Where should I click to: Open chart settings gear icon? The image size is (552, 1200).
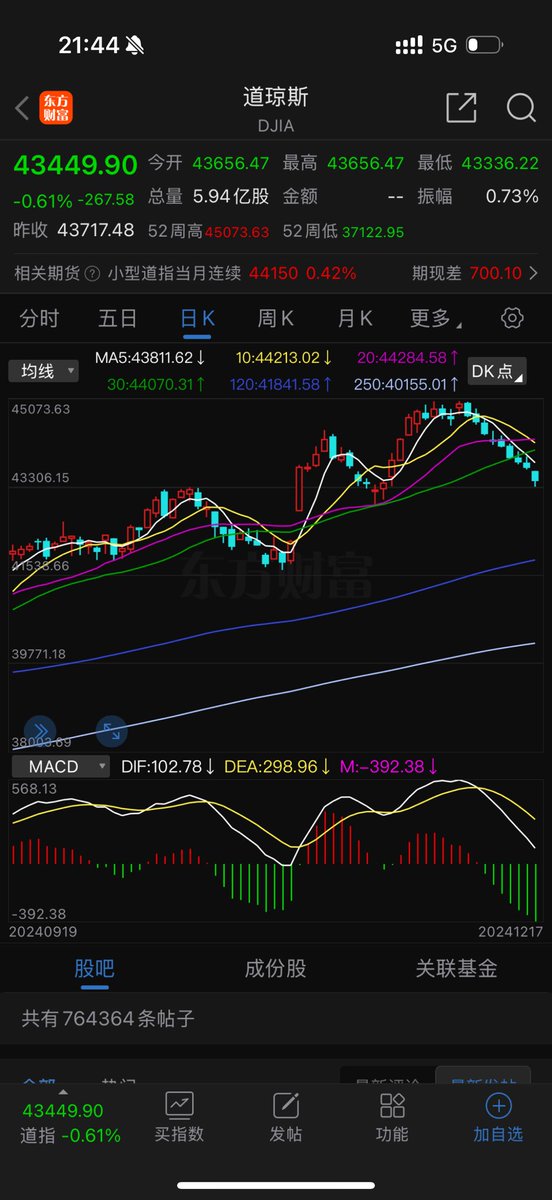[x=512, y=318]
